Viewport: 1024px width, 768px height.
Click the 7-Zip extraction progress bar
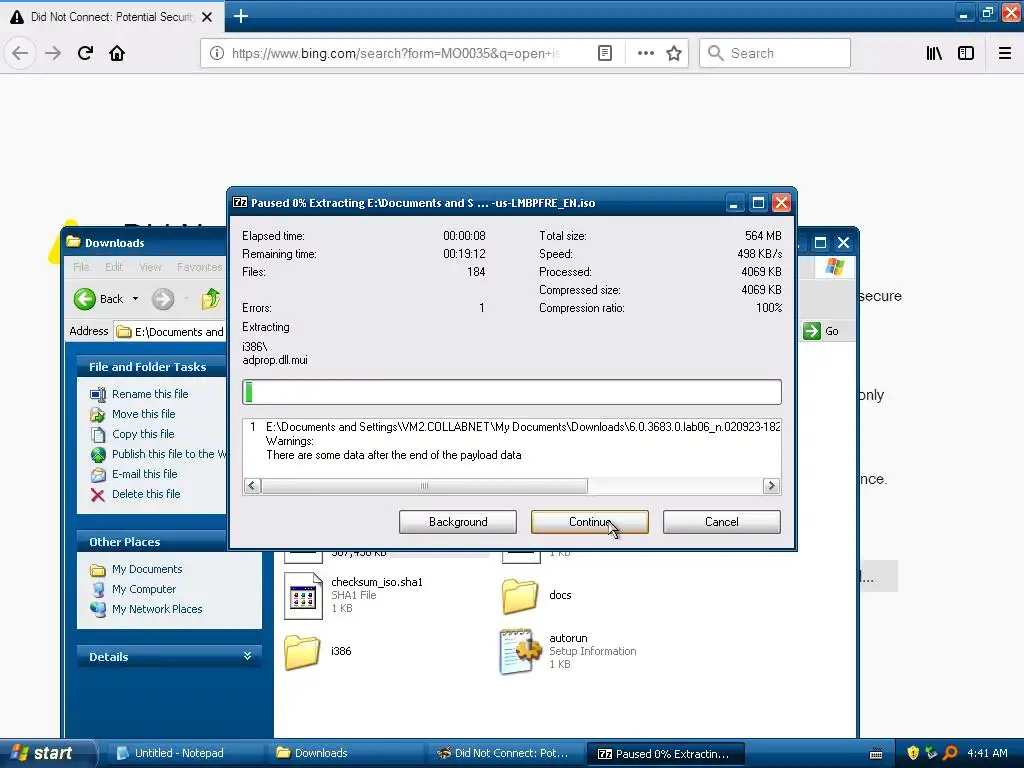pyautogui.click(x=511, y=392)
